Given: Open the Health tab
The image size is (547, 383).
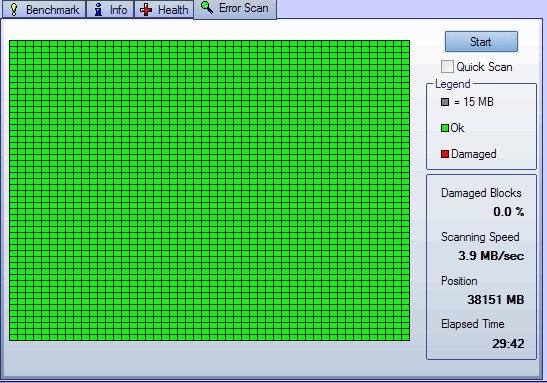Looking at the screenshot, I should pyautogui.click(x=164, y=9).
